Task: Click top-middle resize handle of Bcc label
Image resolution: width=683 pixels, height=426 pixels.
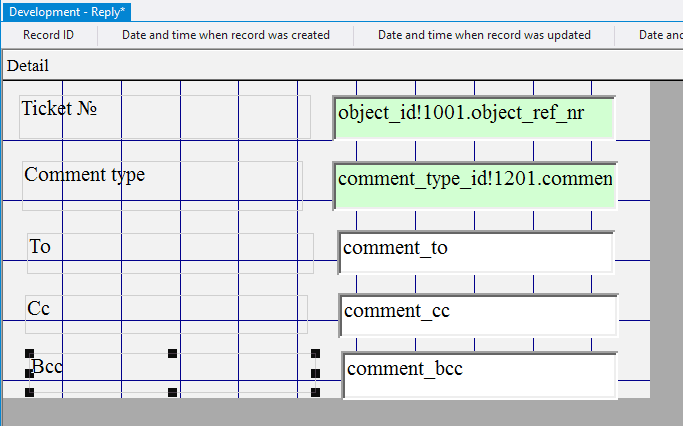Action: [x=173, y=354]
